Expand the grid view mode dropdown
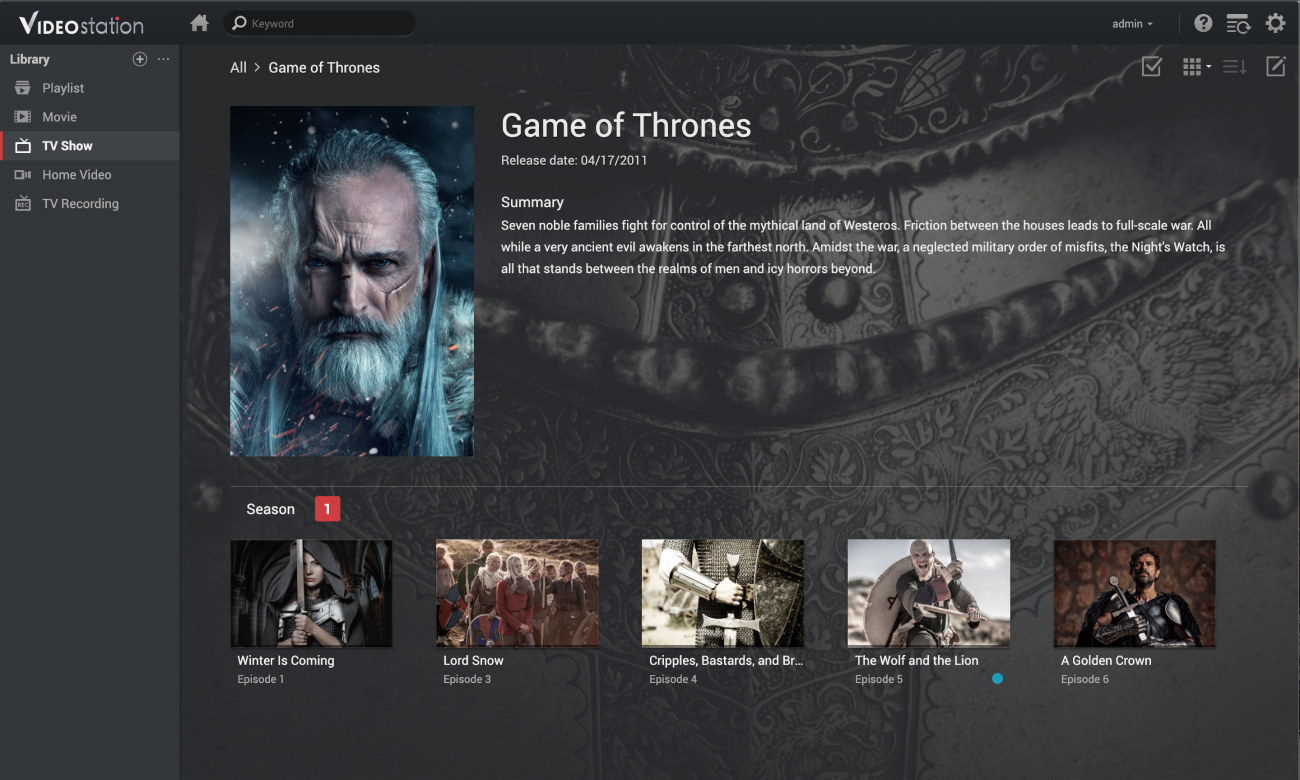Image resolution: width=1300 pixels, height=780 pixels. click(x=1196, y=67)
